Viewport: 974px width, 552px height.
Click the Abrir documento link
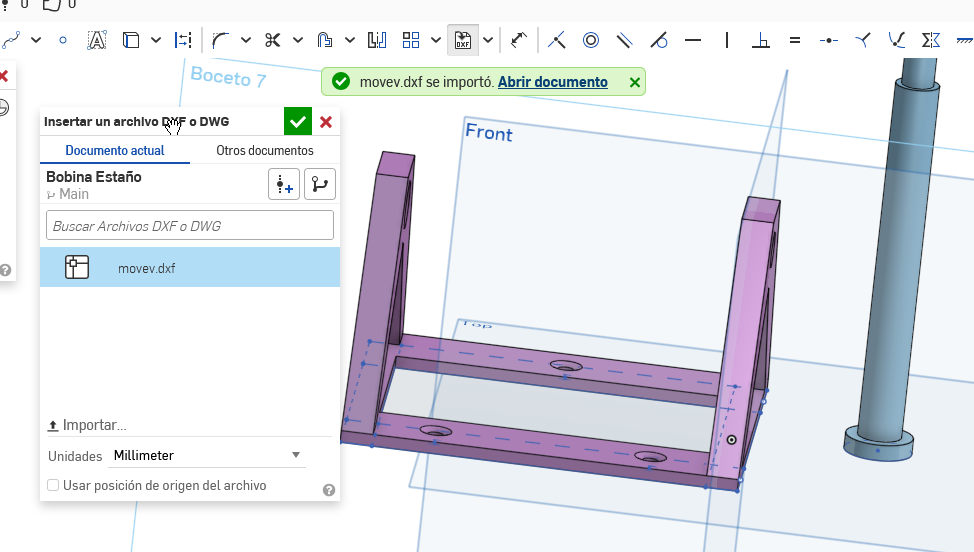click(x=552, y=82)
